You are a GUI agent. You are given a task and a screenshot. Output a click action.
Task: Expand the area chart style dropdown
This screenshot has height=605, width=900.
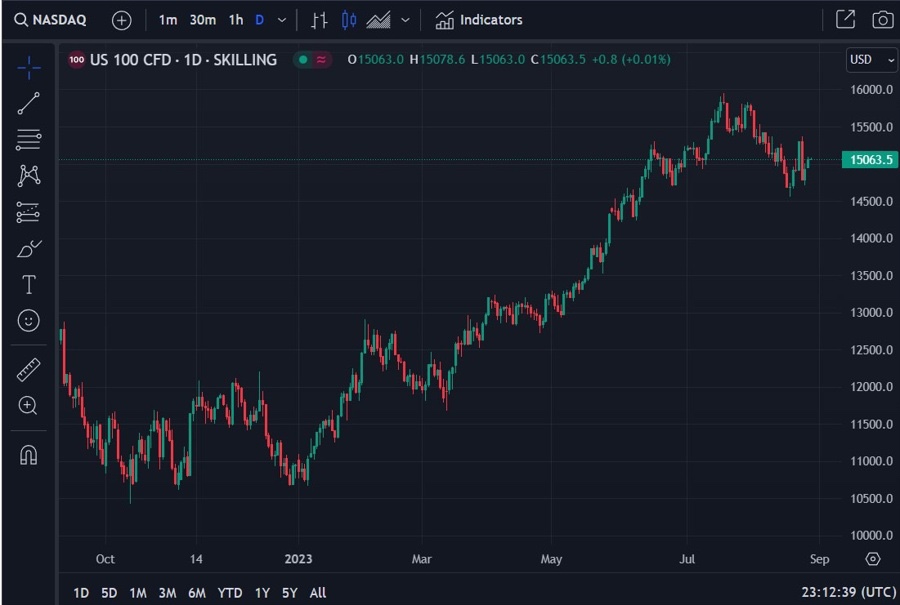405,20
